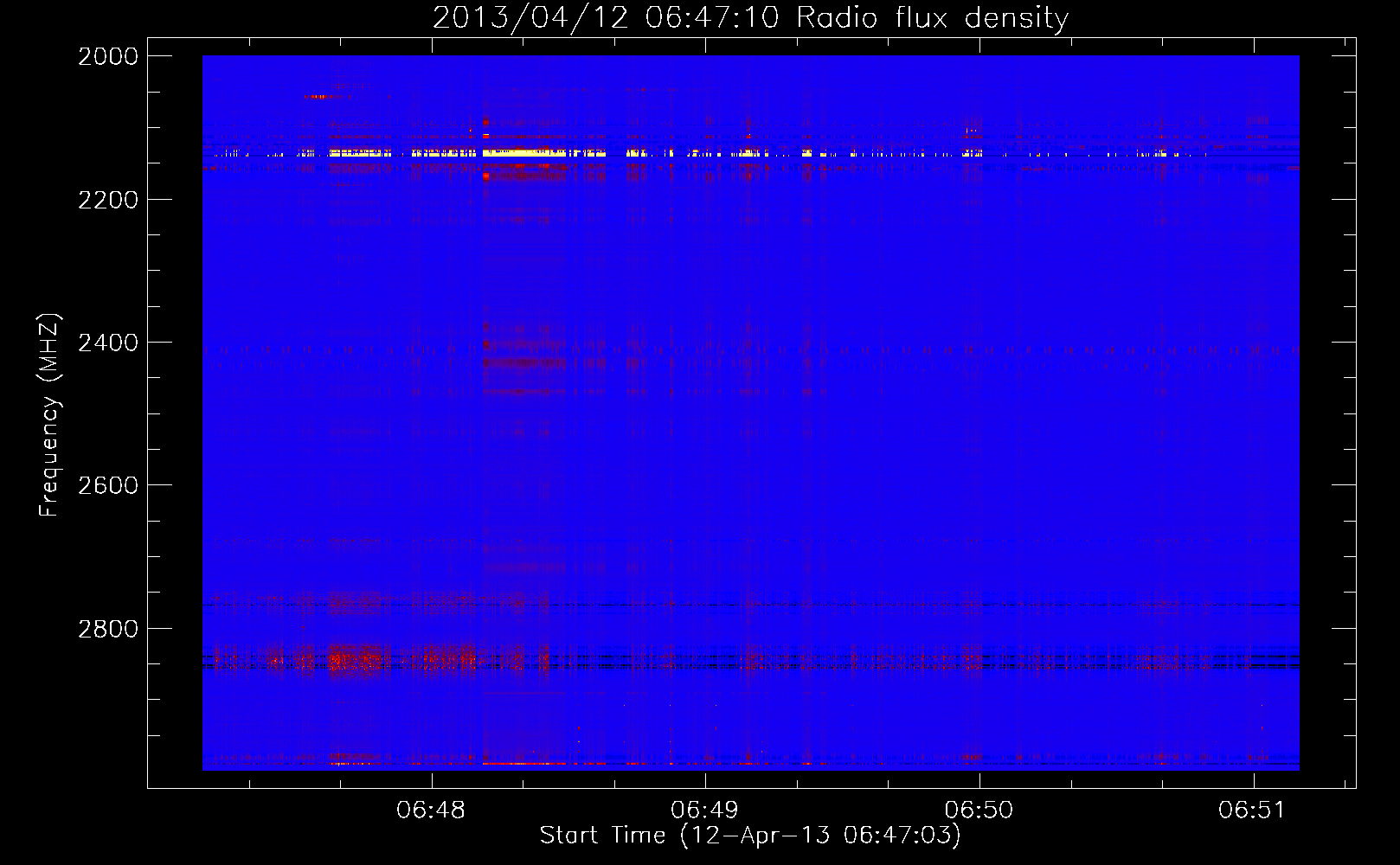
Task: Click the 2600 frequency tick label
Action: tap(108, 485)
